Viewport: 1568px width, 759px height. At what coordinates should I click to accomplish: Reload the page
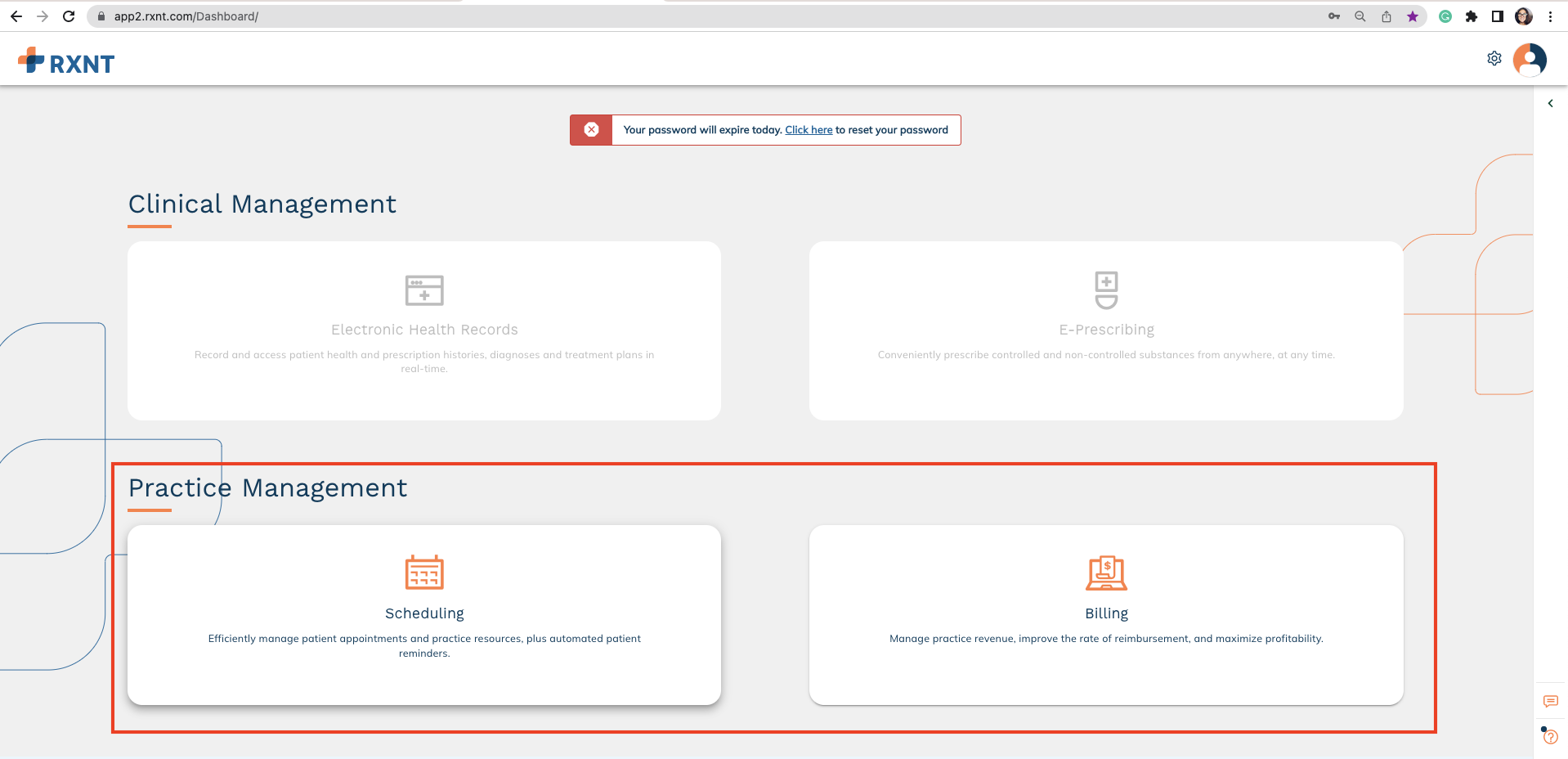69,16
